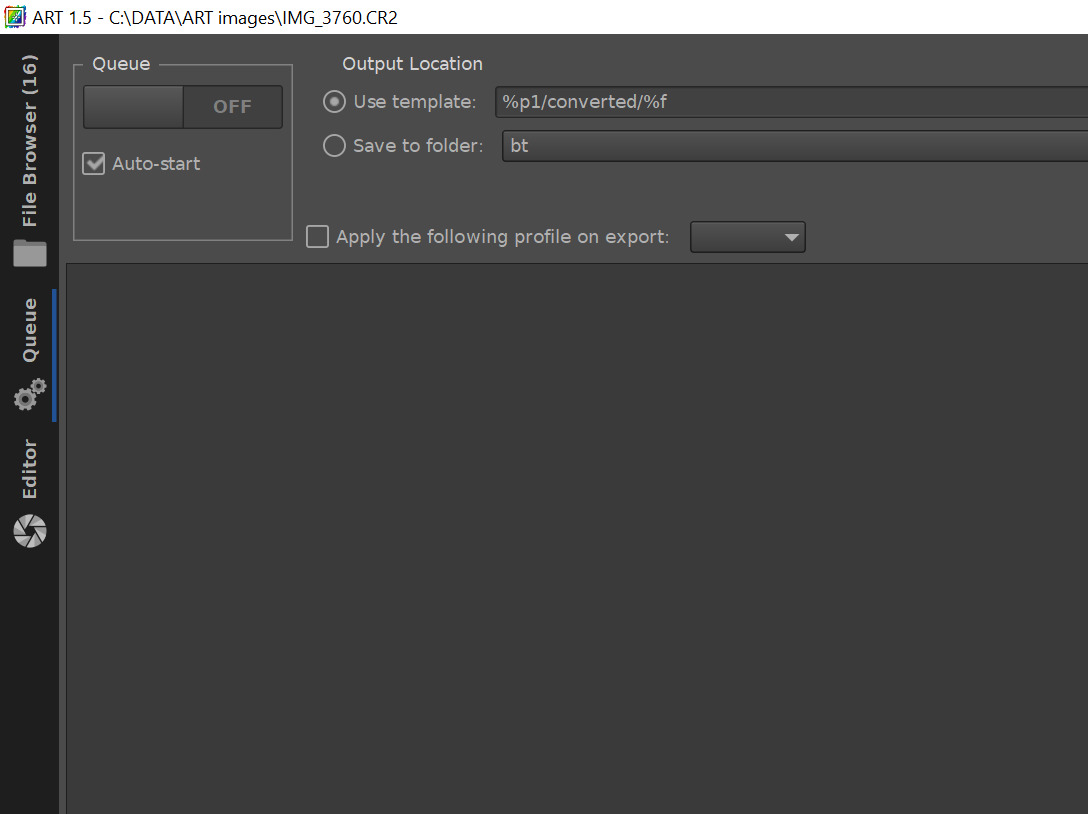The width and height of the screenshot is (1088, 814).
Task: Select the Save to folder radio button
Action: coord(334,146)
